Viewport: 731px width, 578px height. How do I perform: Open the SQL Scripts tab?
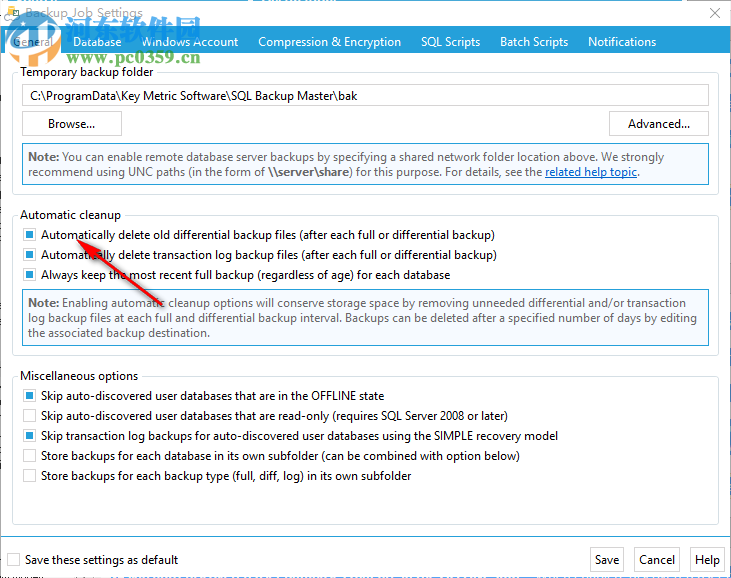(x=450, y=42)
